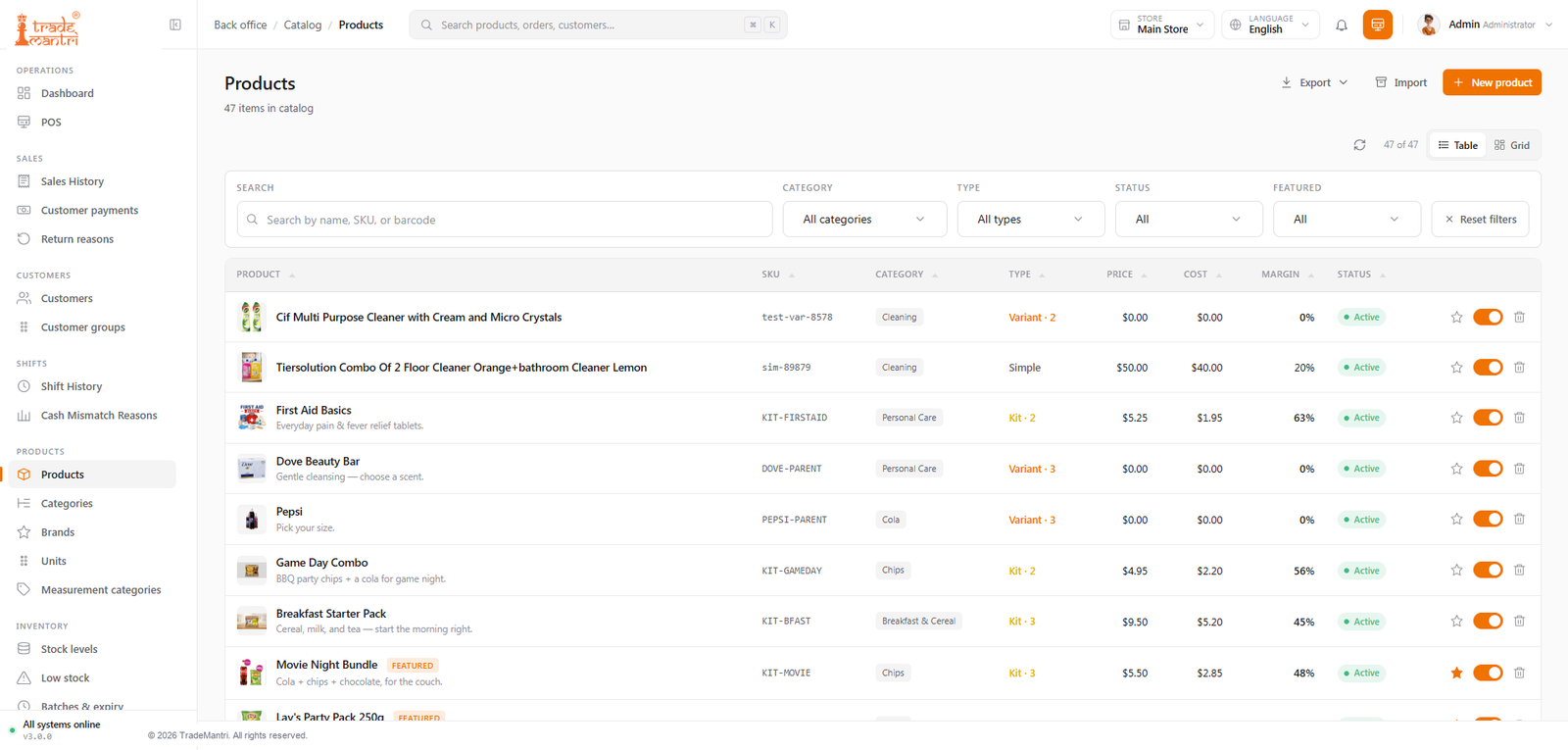Refresh the product list
The width and height of the screenshot is (1568, 750).
[x=1359, y=145]
